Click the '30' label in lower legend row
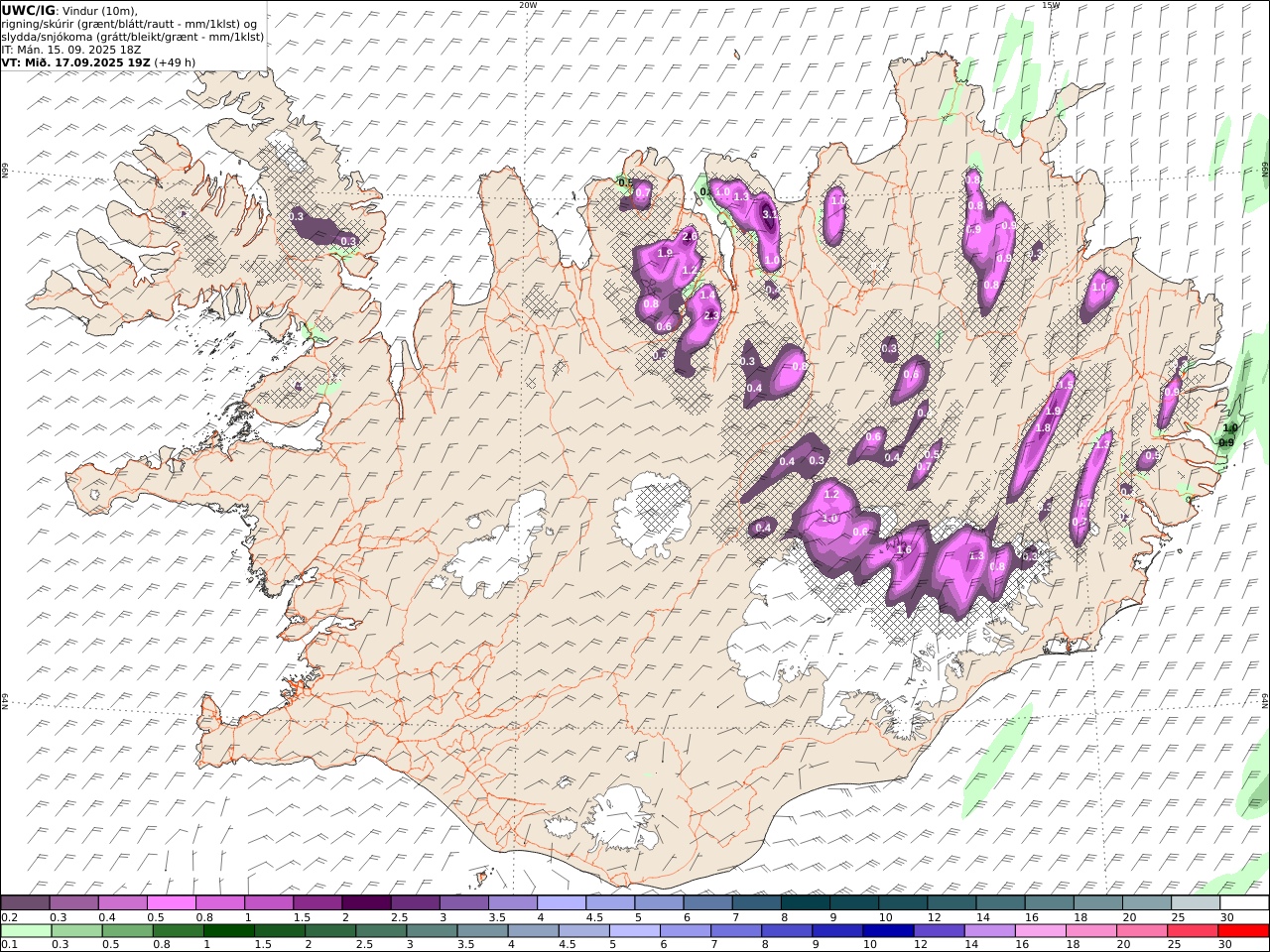The height and width of the screenshot is (952, 1270). pos(1226,944)
